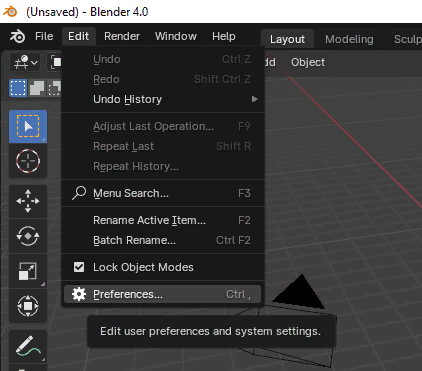Switch to the Layout workspace tab
422x371 pixels.
pyautogui.click(x=287, y=39)
